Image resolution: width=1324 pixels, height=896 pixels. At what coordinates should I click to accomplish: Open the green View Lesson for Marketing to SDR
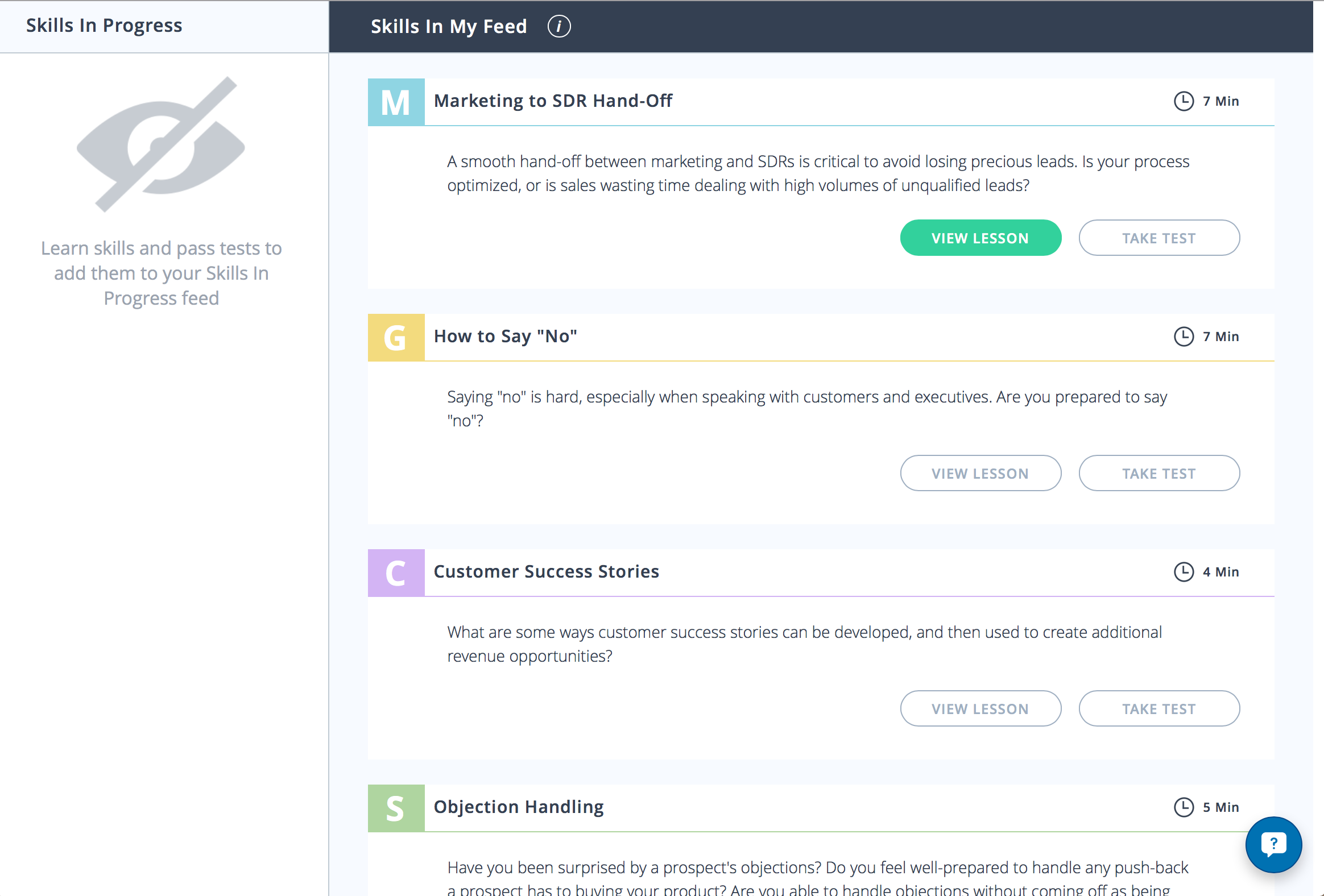point(980,238)
